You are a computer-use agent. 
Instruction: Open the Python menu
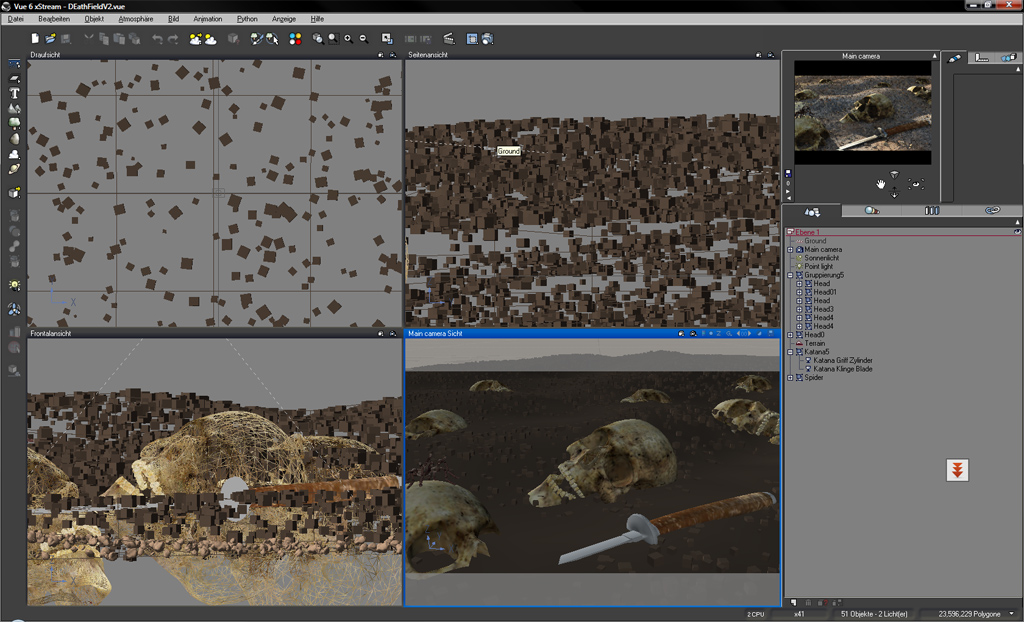tap(247, 19)
